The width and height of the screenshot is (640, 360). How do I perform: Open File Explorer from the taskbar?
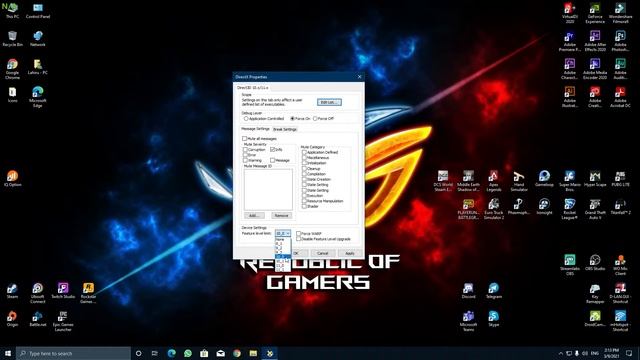[x=253, y=353]
